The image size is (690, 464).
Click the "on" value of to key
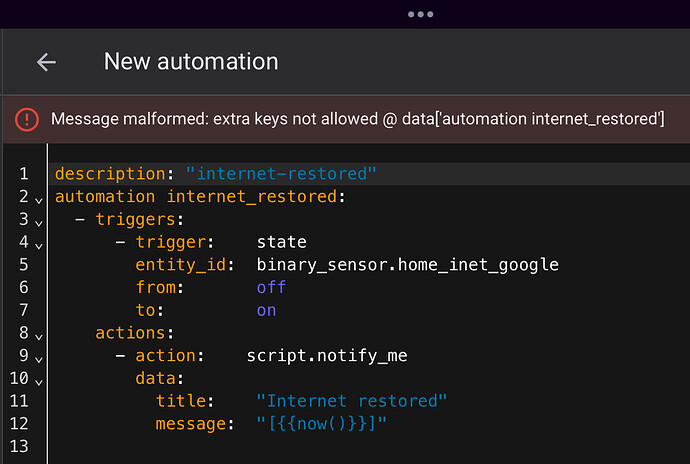click(x=266, y=310)
